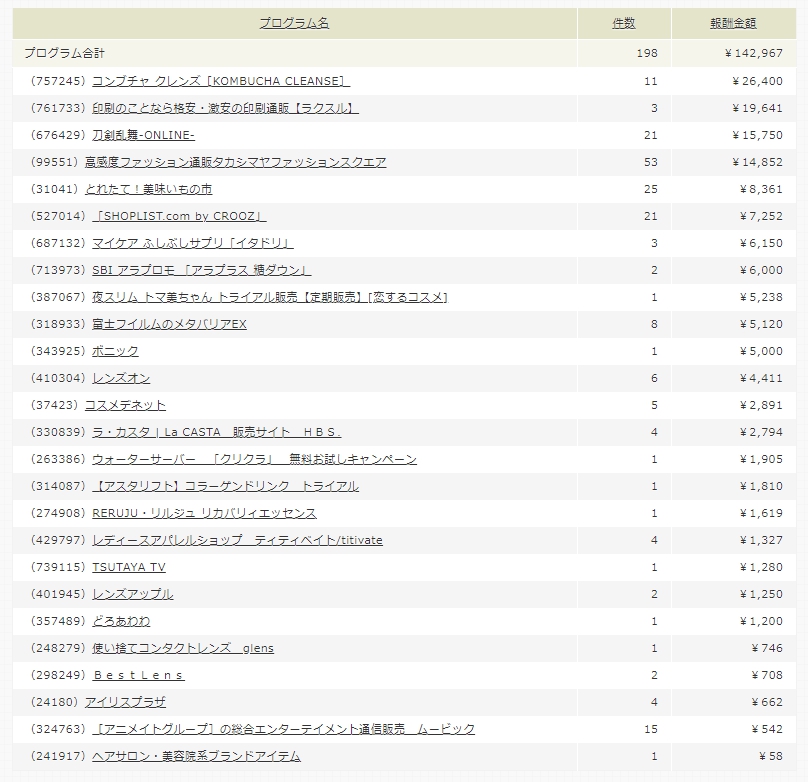Click count 53 in タカシマヤ row

pyautogui.click(x=651, y=162)
